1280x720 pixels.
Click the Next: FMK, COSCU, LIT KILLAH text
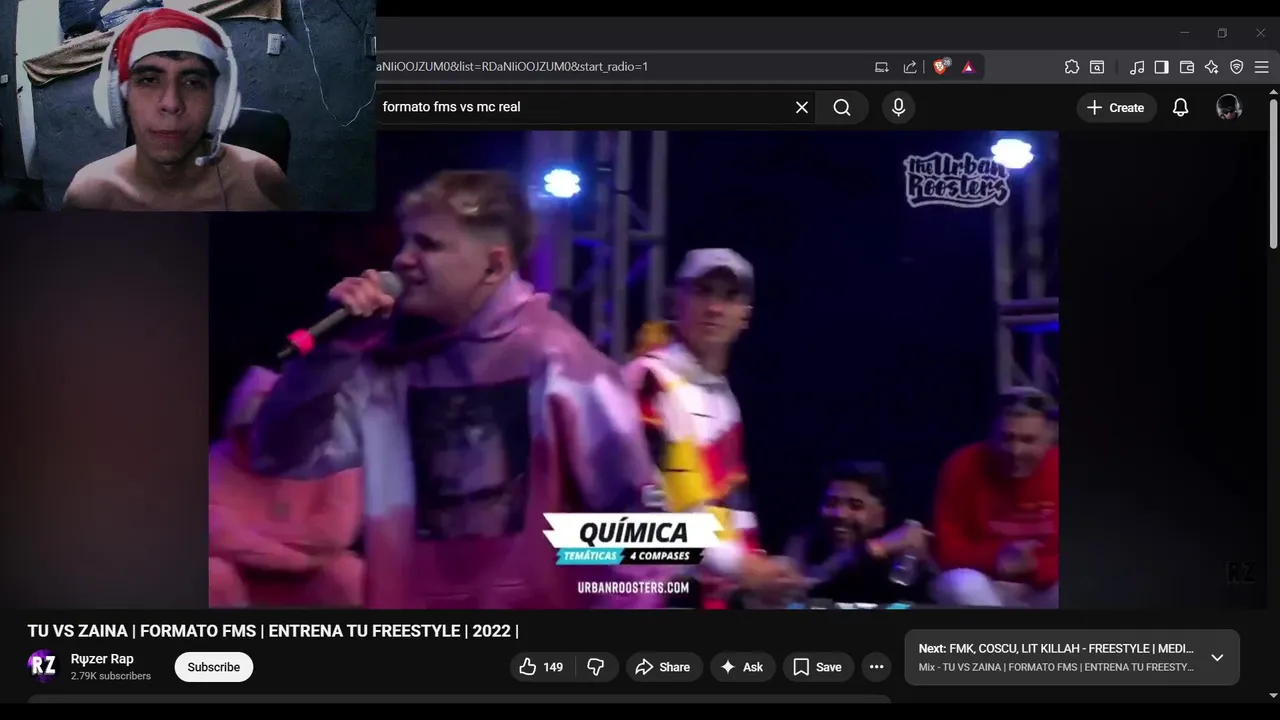click(x=1056, y=649)
